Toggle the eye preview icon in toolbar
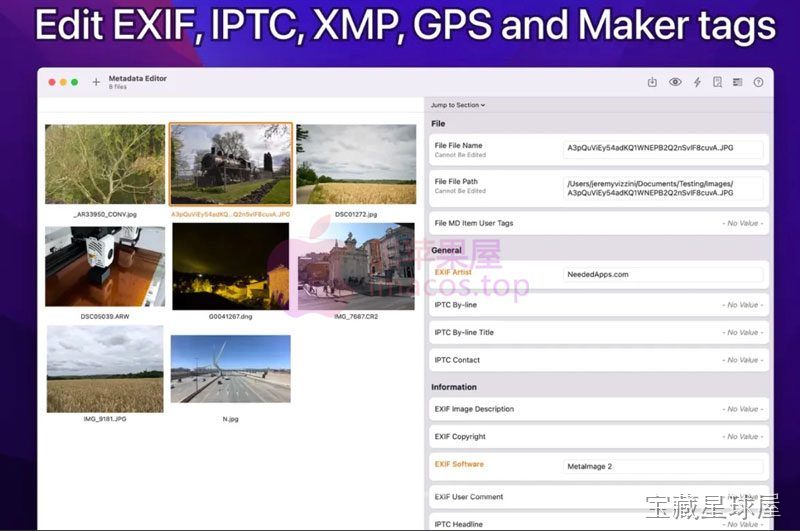This screenshot has height=531, width=800. 675,82
